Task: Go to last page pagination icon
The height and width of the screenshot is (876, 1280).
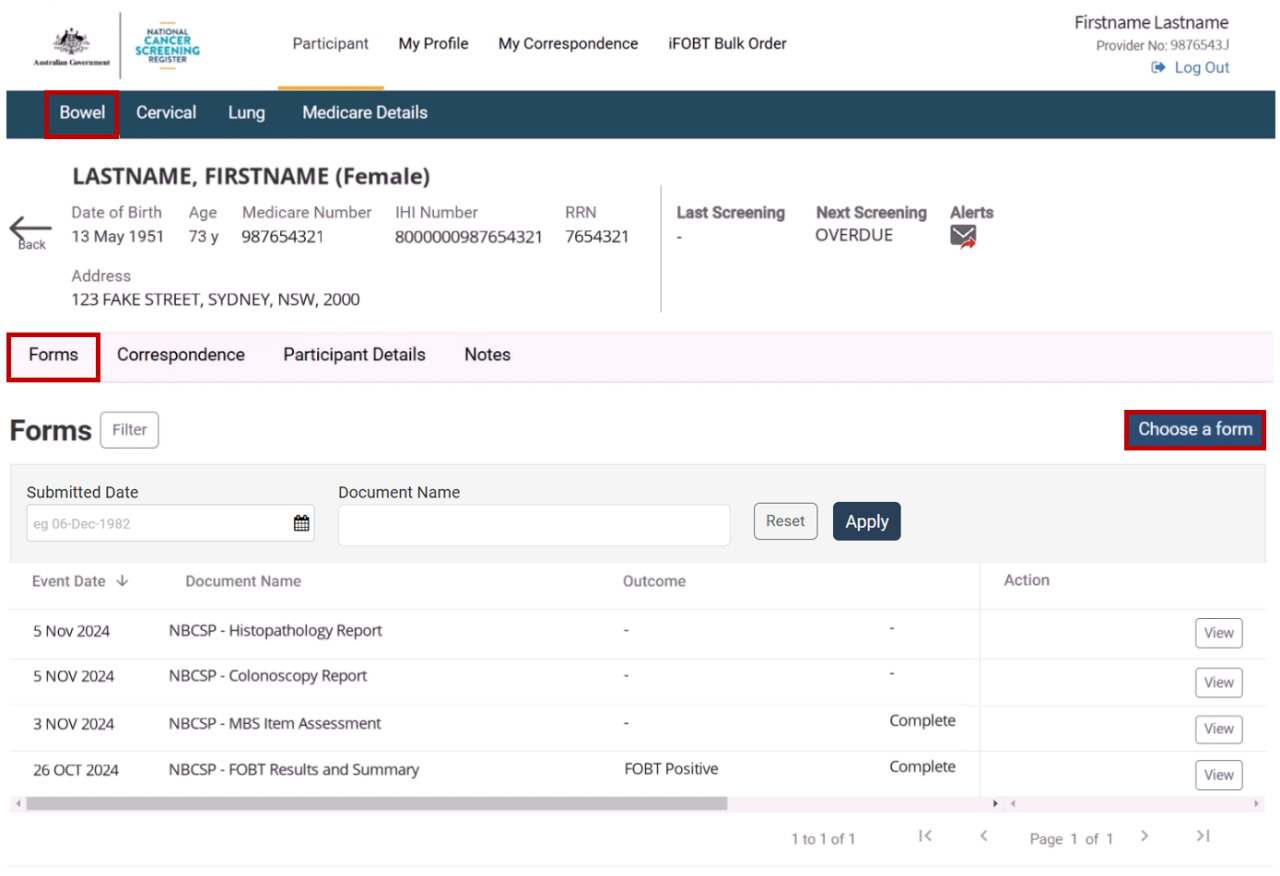Action: coord(1203,836)
